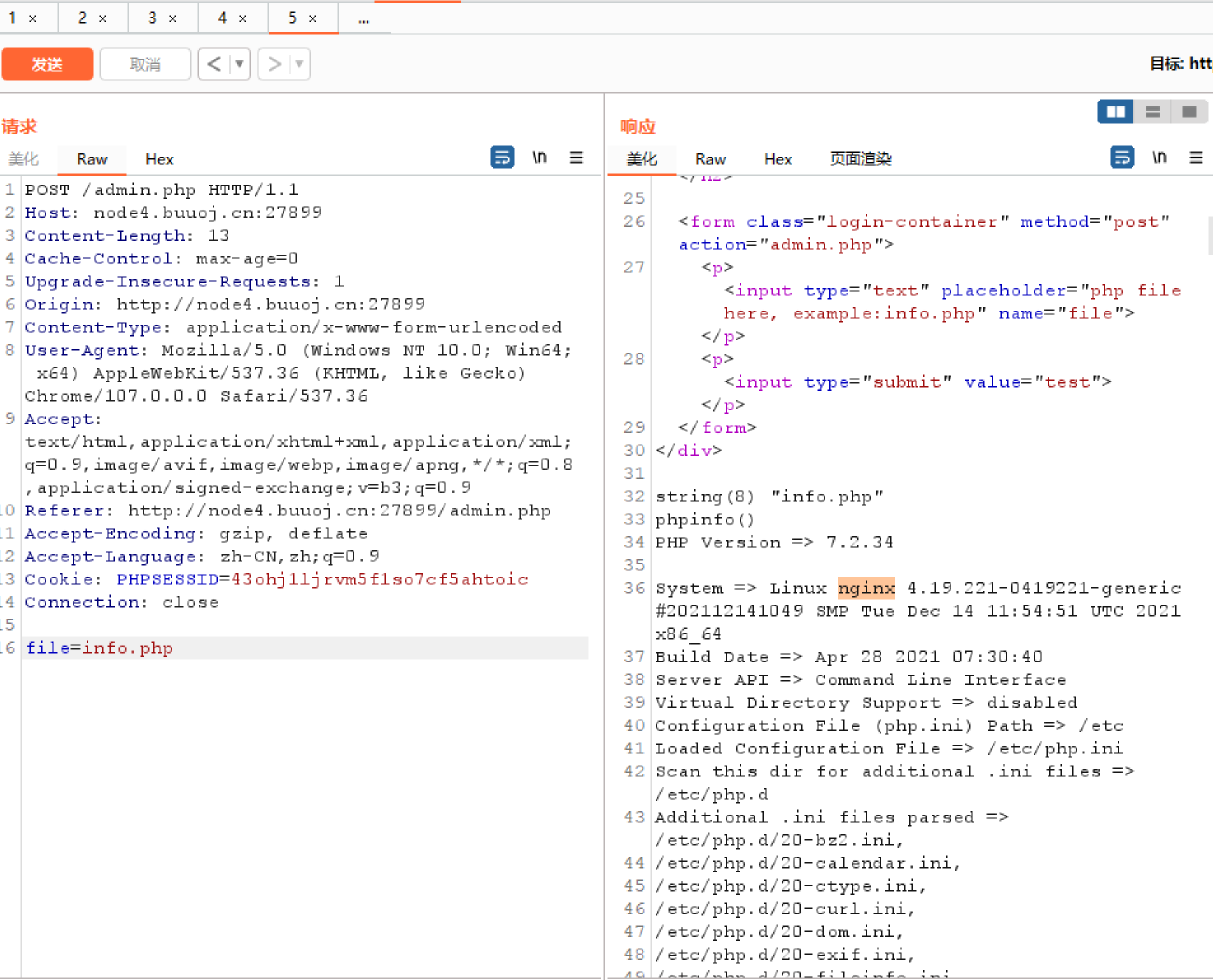Open a new tab with the ... button
Image resolution: width=1213 pixels, height=980 pixels.
(363, 19)
